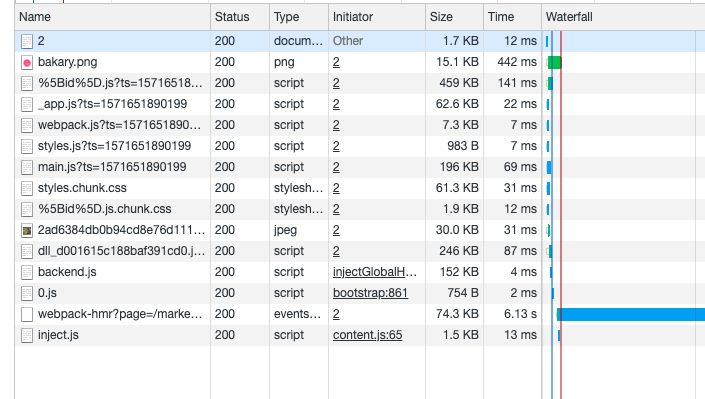Click the script file icon for backend.js

(x=27, y=273)
